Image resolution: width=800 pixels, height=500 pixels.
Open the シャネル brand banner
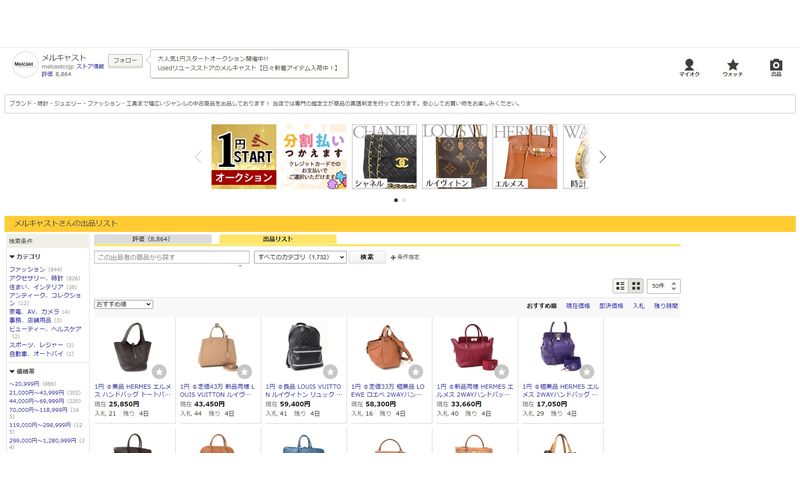384,157
